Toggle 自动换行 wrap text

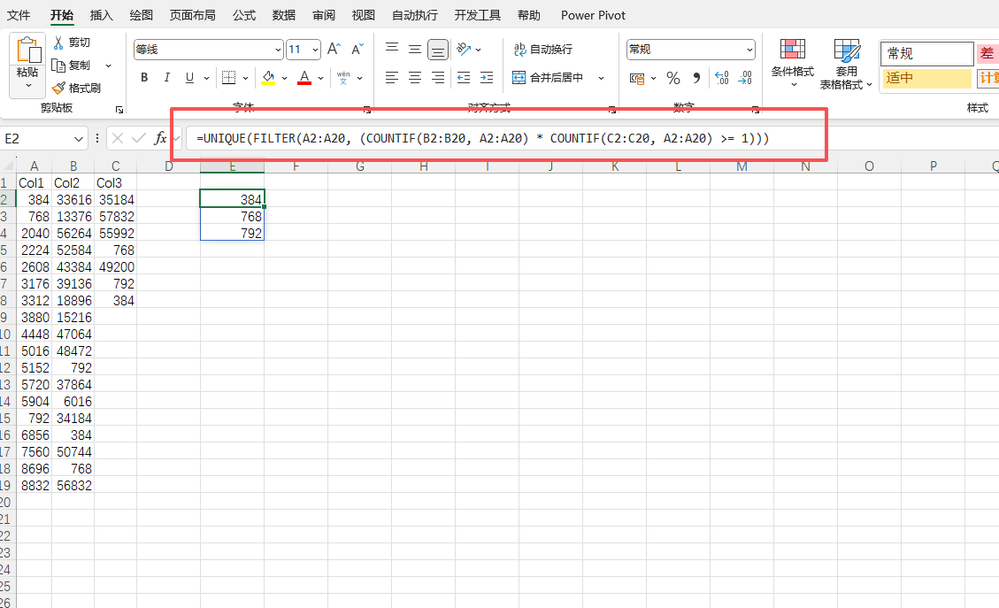click(x=543, y=49)
